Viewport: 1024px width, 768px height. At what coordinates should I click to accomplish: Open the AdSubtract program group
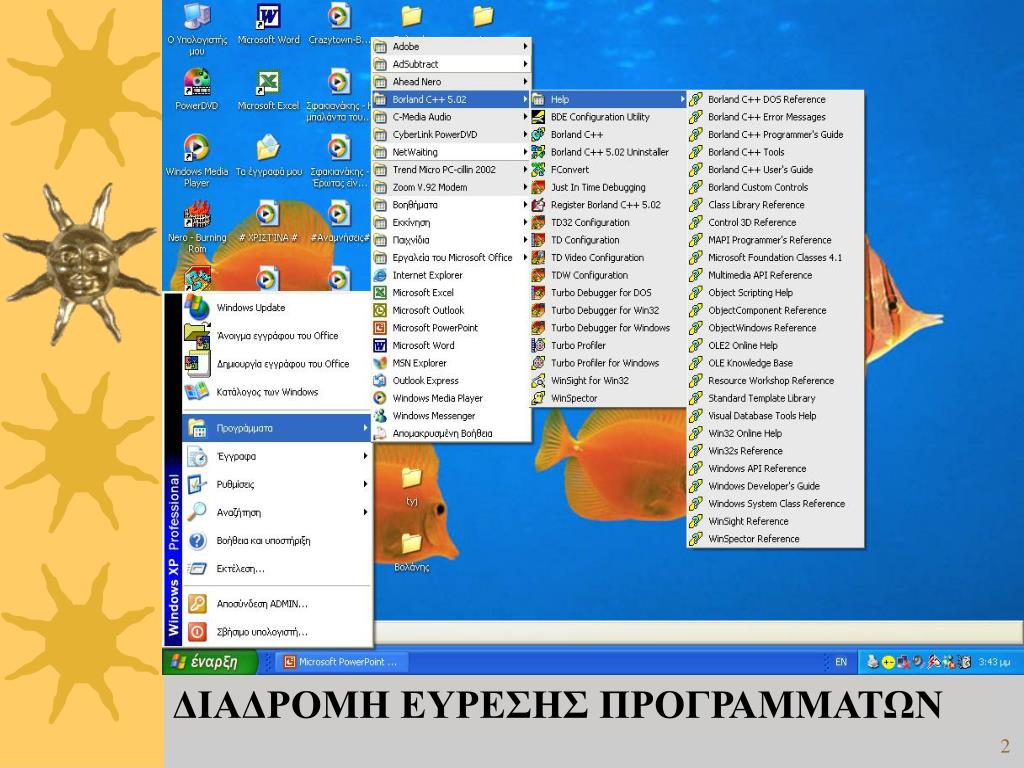pos(451,64)
